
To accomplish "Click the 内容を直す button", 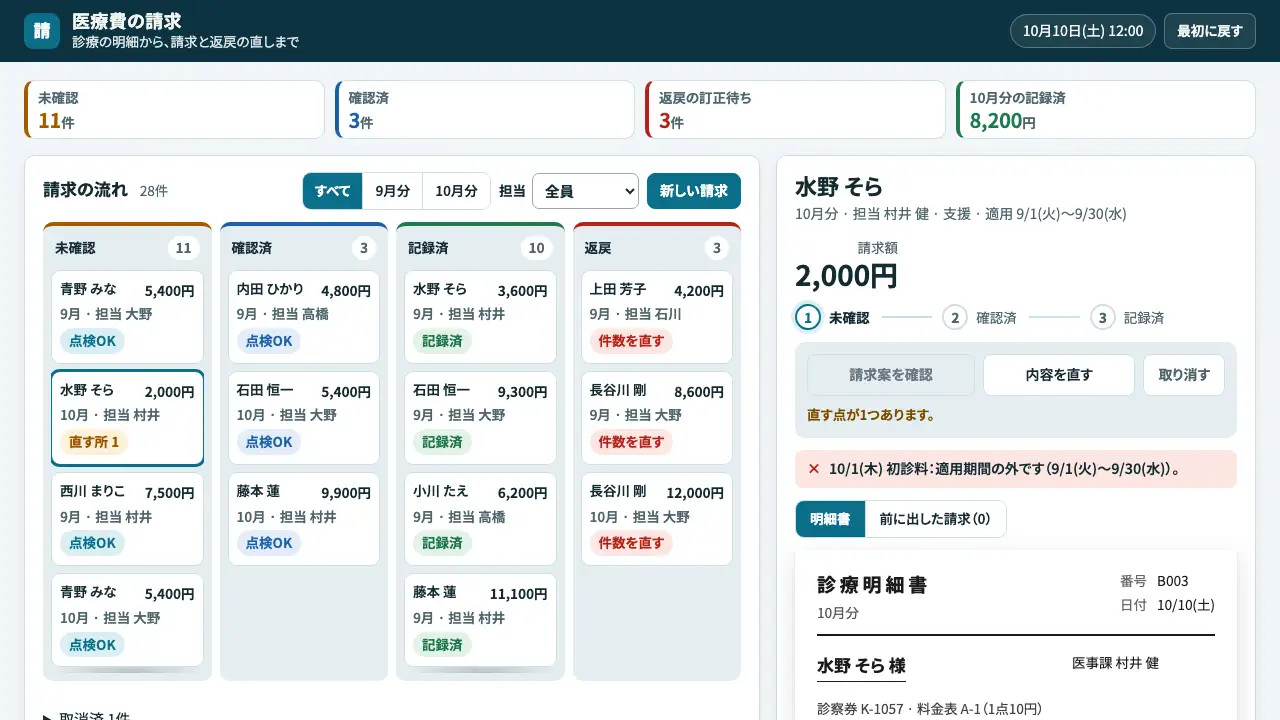I will pyautogui.click(x=1059, y=375).
